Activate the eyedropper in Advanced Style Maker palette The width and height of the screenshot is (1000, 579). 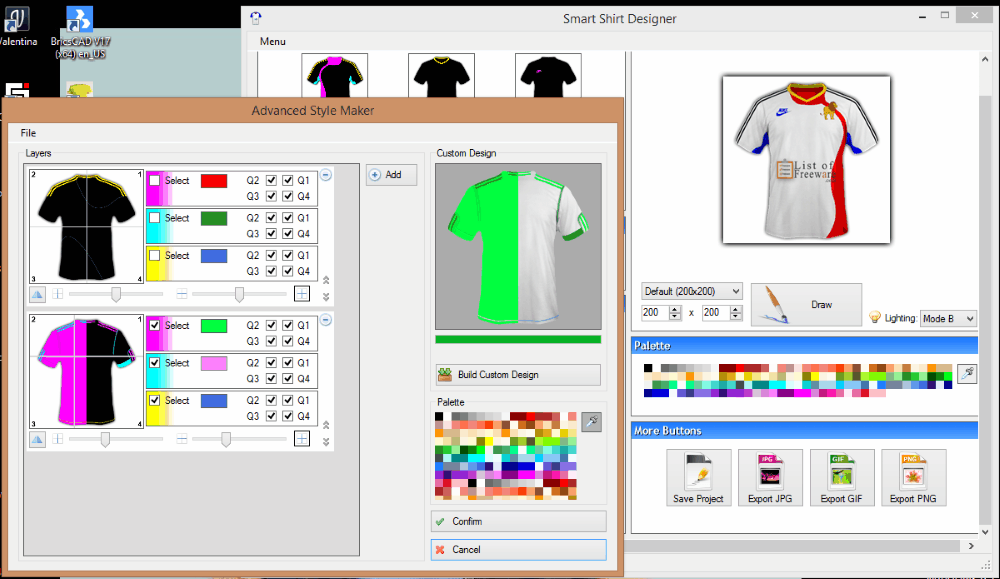tap(591, 422)
